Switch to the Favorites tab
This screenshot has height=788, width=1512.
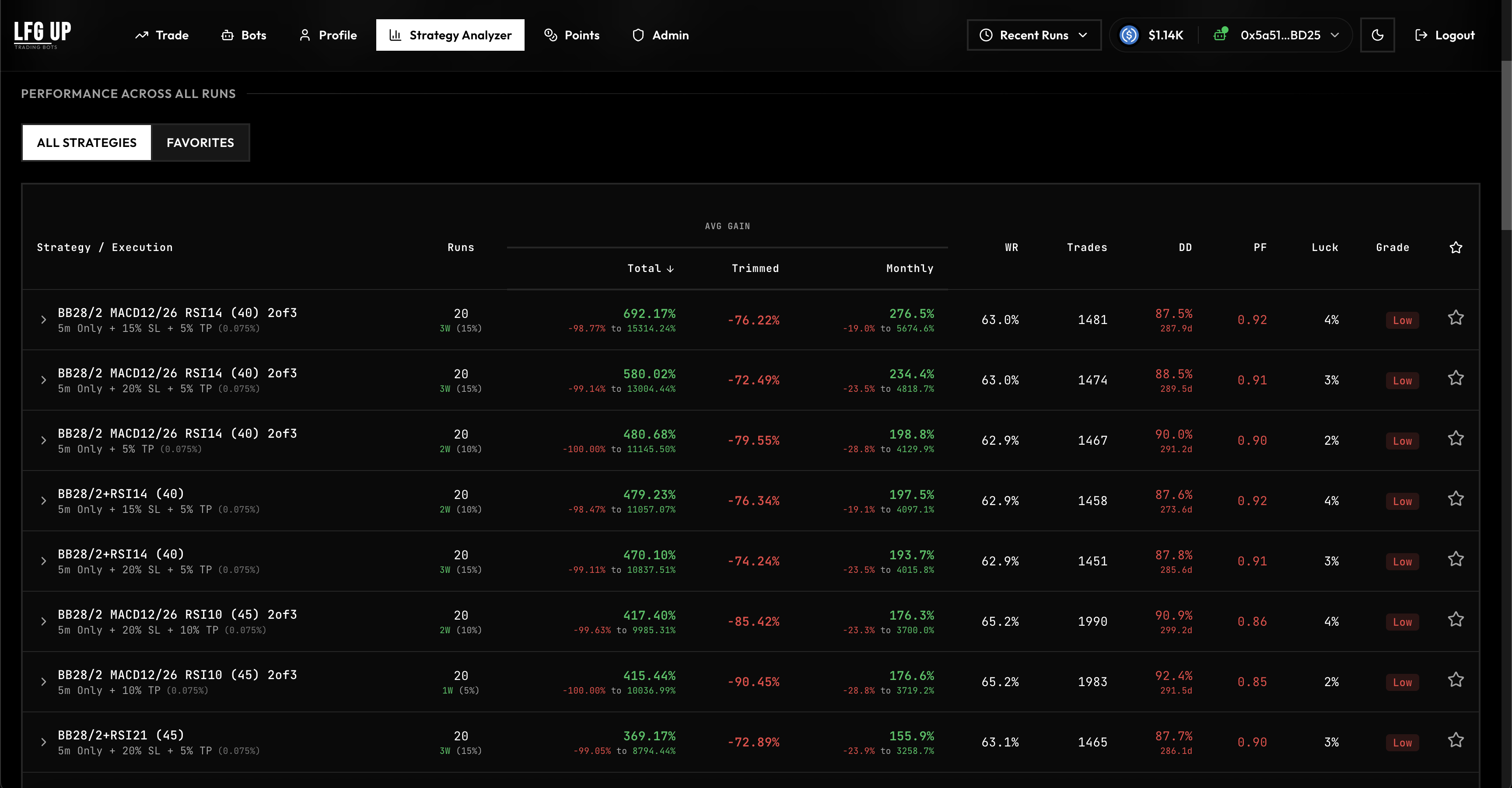click(200, 143)
